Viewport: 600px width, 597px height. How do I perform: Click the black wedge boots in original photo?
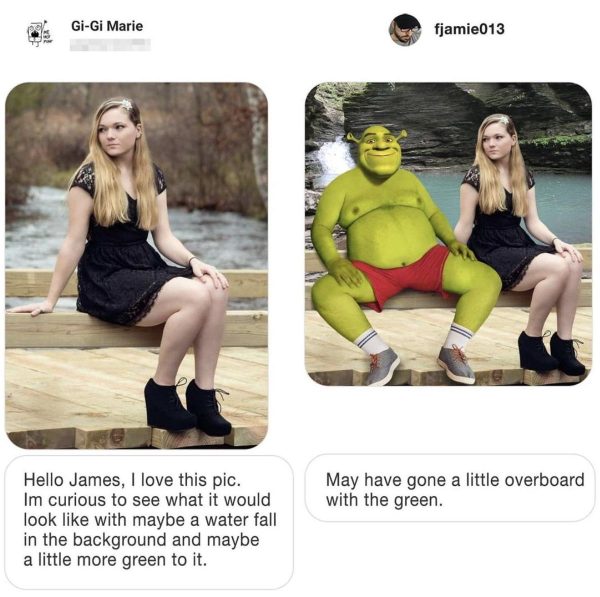tap(187, 406)
